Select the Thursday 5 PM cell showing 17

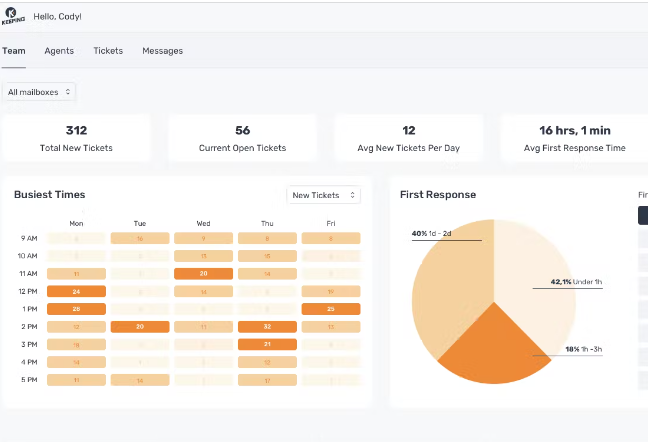click(x=267, y=380)
